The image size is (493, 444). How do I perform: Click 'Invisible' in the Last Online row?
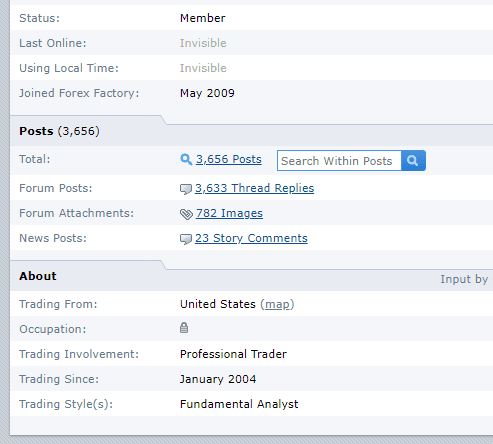[203, 43]
